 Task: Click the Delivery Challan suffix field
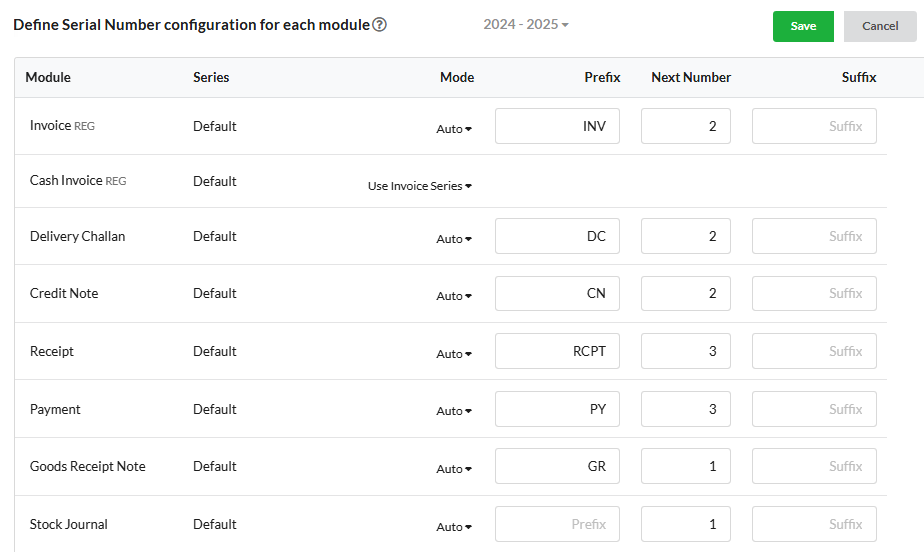[814, 236]
